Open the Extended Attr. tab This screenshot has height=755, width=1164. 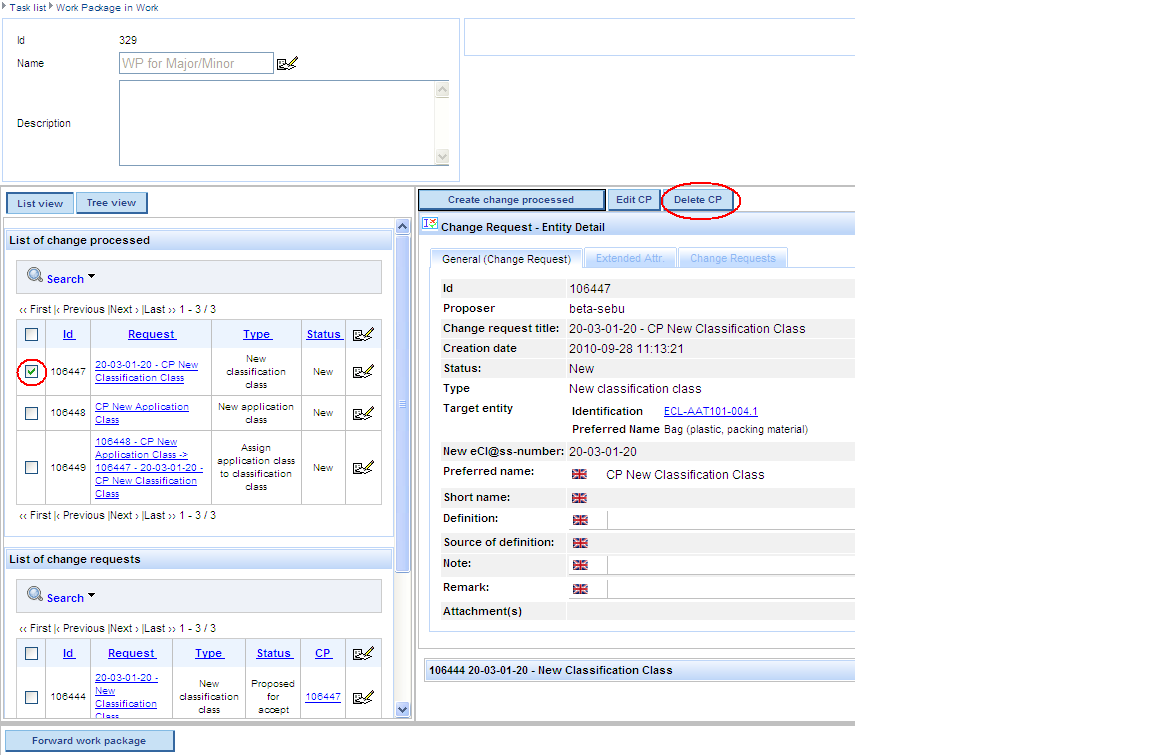click(629, 258)
